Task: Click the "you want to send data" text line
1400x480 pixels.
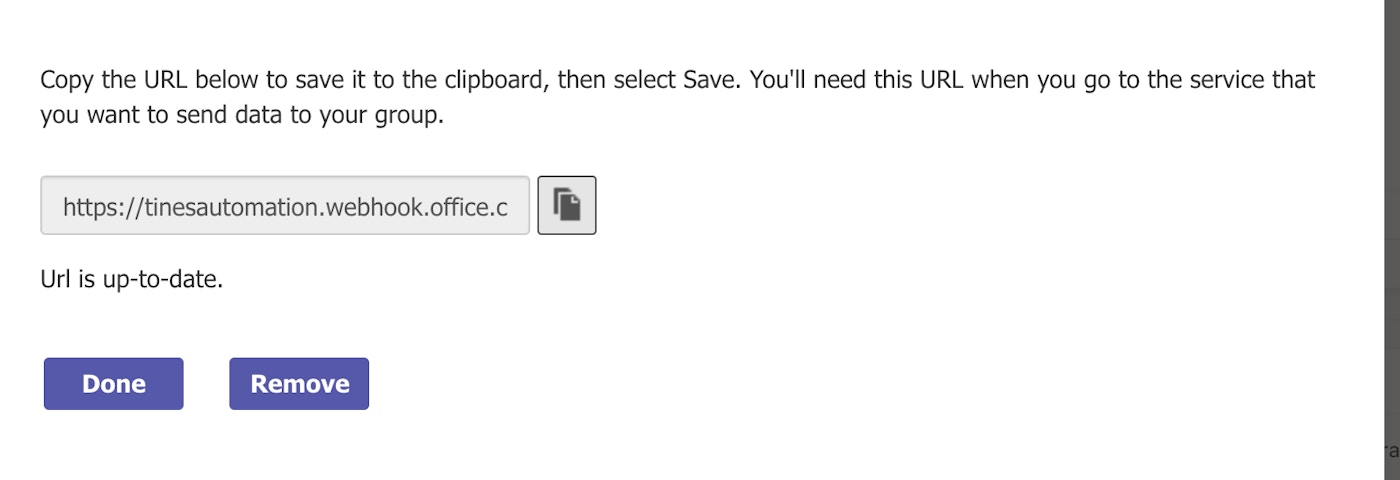Action: [x=241, y=116]
